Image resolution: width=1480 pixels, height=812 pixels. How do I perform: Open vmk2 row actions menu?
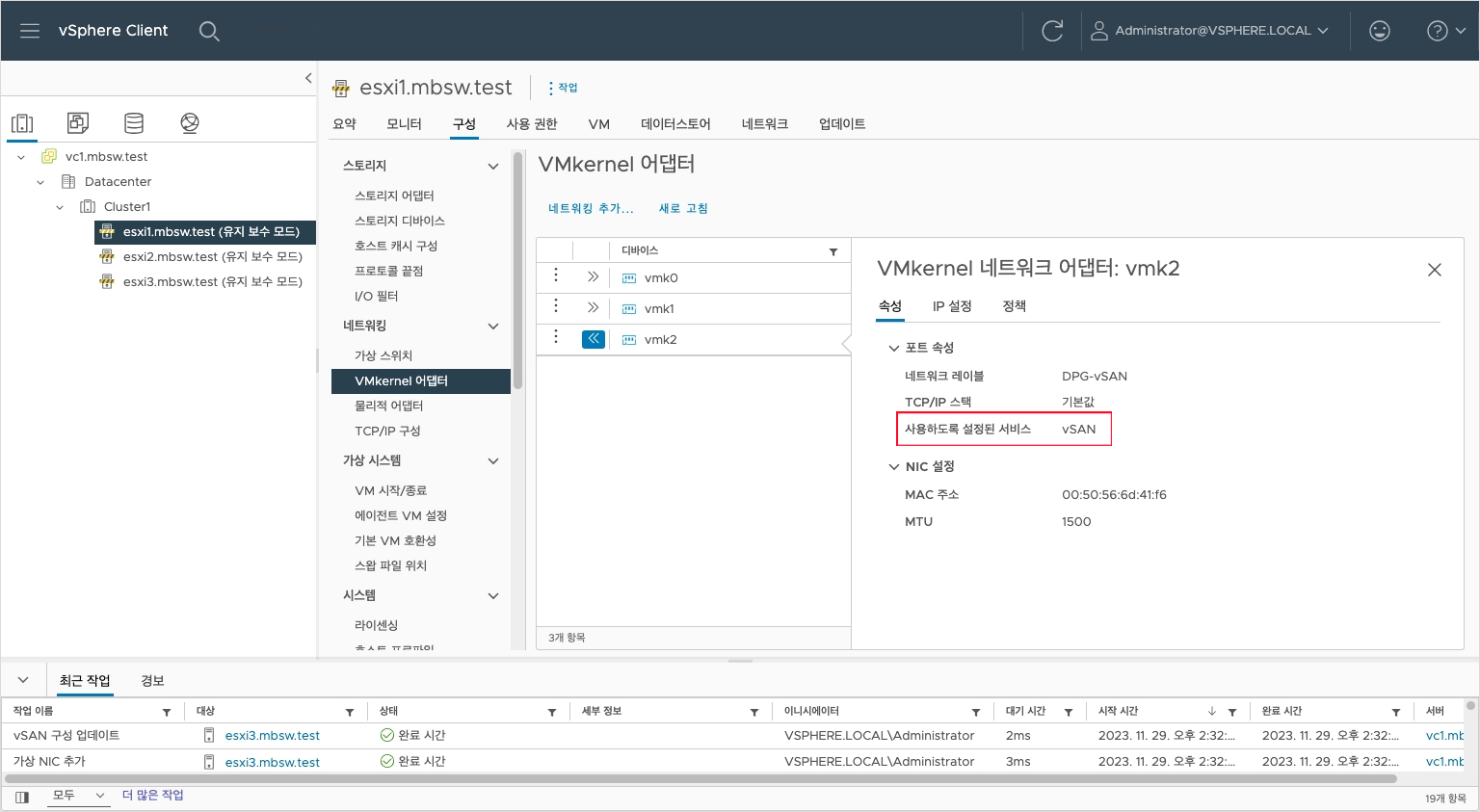556,337
